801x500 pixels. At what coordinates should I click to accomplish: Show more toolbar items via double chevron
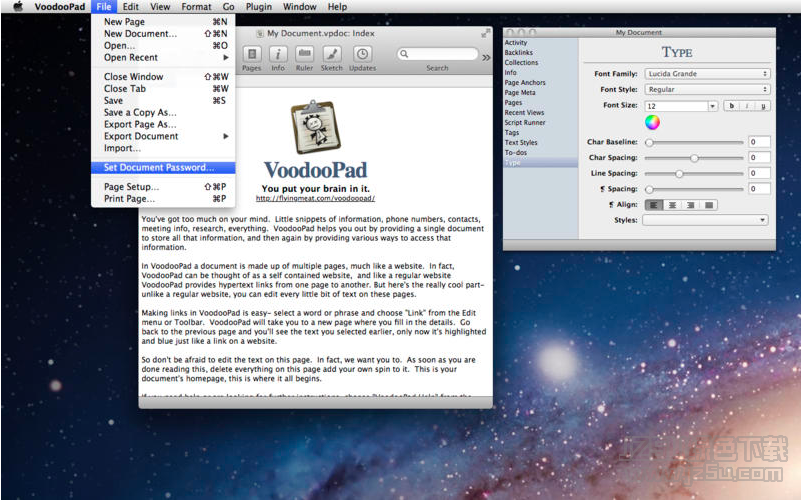coord(486,57)
